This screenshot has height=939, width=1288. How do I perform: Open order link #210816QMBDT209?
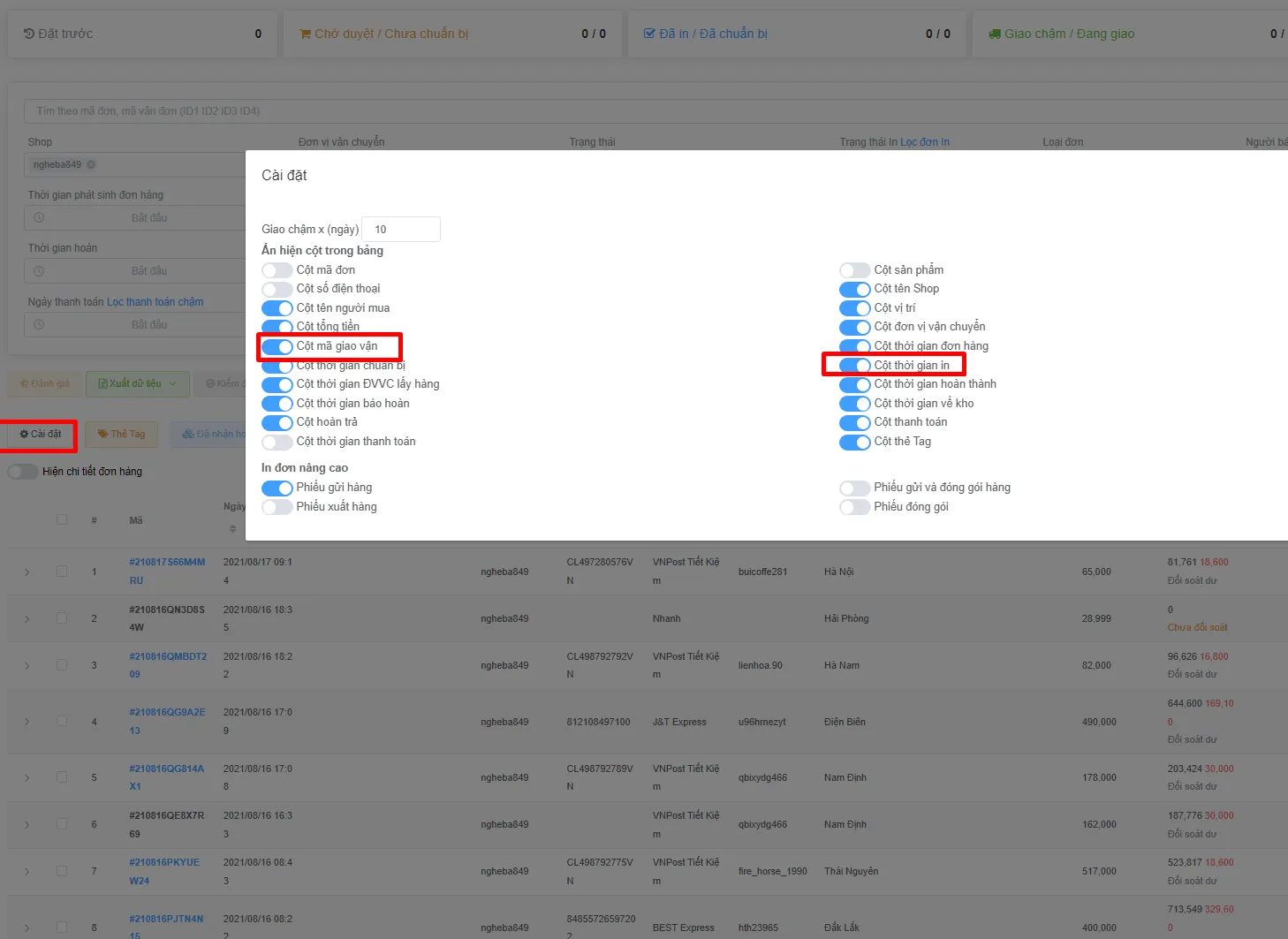point(168,665)
